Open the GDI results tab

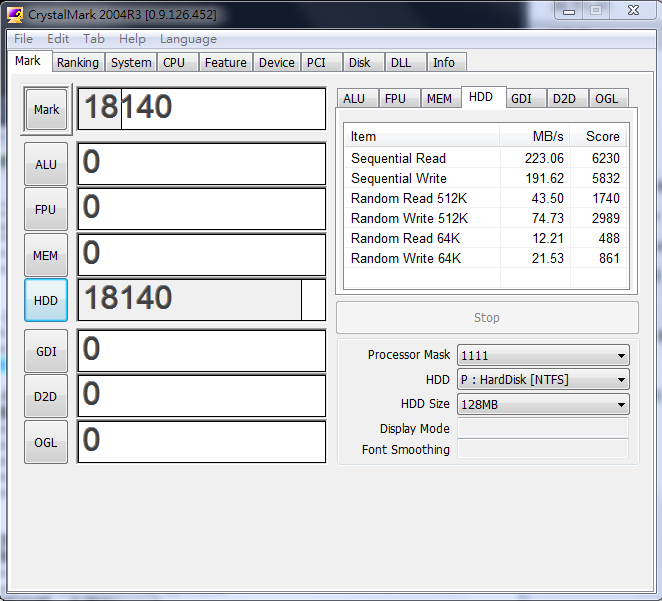[525, 98]
